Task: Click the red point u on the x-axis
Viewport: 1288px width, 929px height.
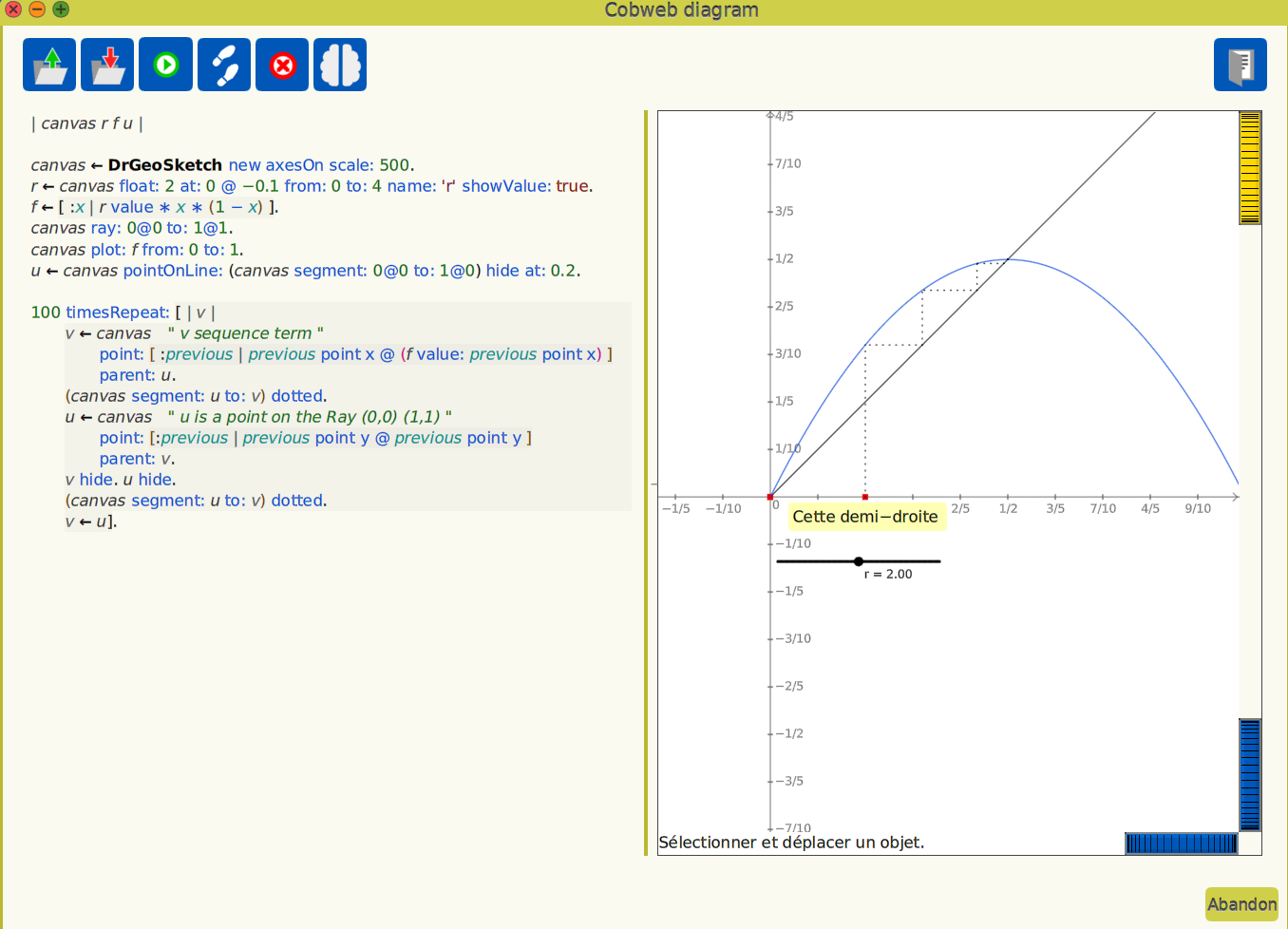Action: 864,497
